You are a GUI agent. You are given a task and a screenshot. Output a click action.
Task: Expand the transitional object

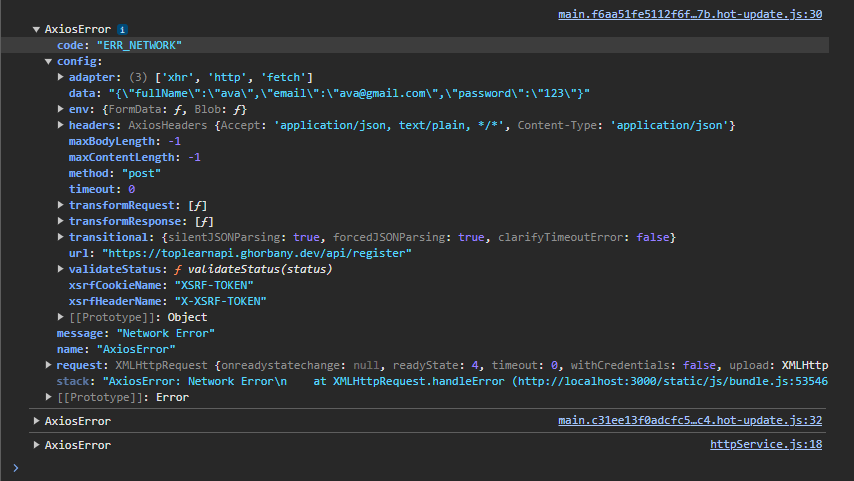60,237
